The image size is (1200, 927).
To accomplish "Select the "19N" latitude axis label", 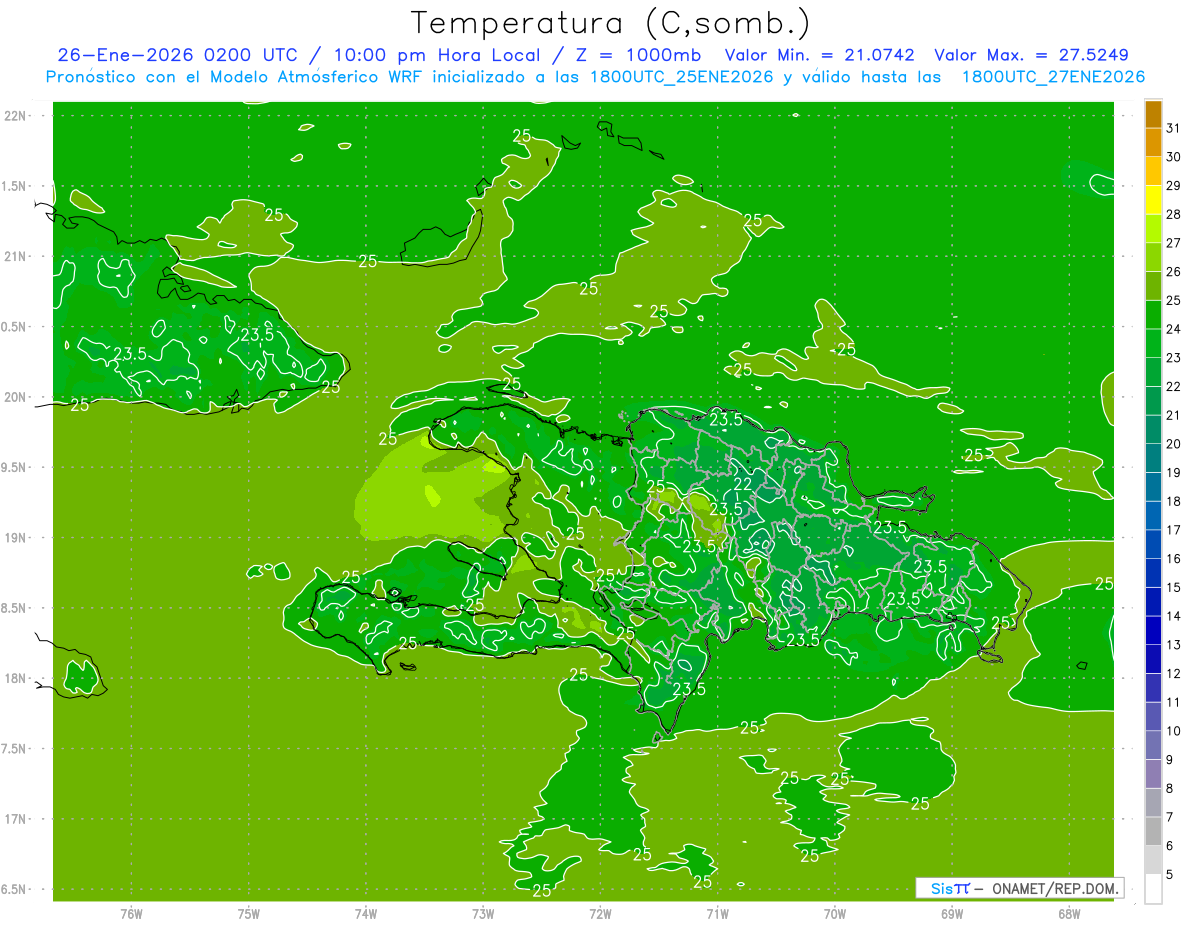I will click(15, 538).
